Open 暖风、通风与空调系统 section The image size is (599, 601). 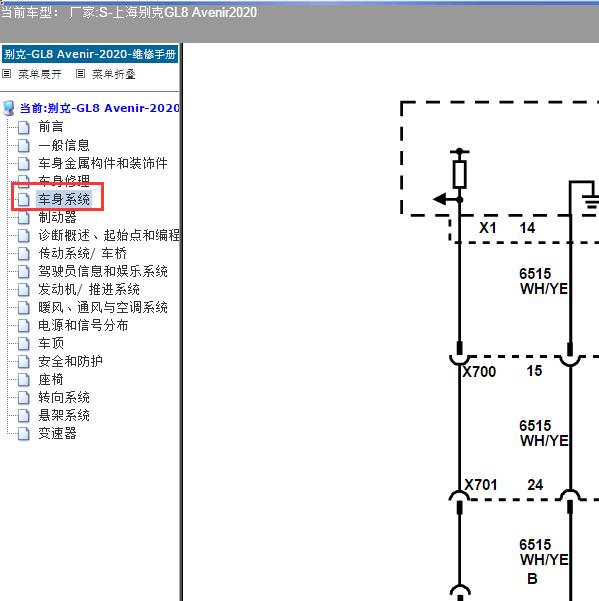(x=103, y=307)
